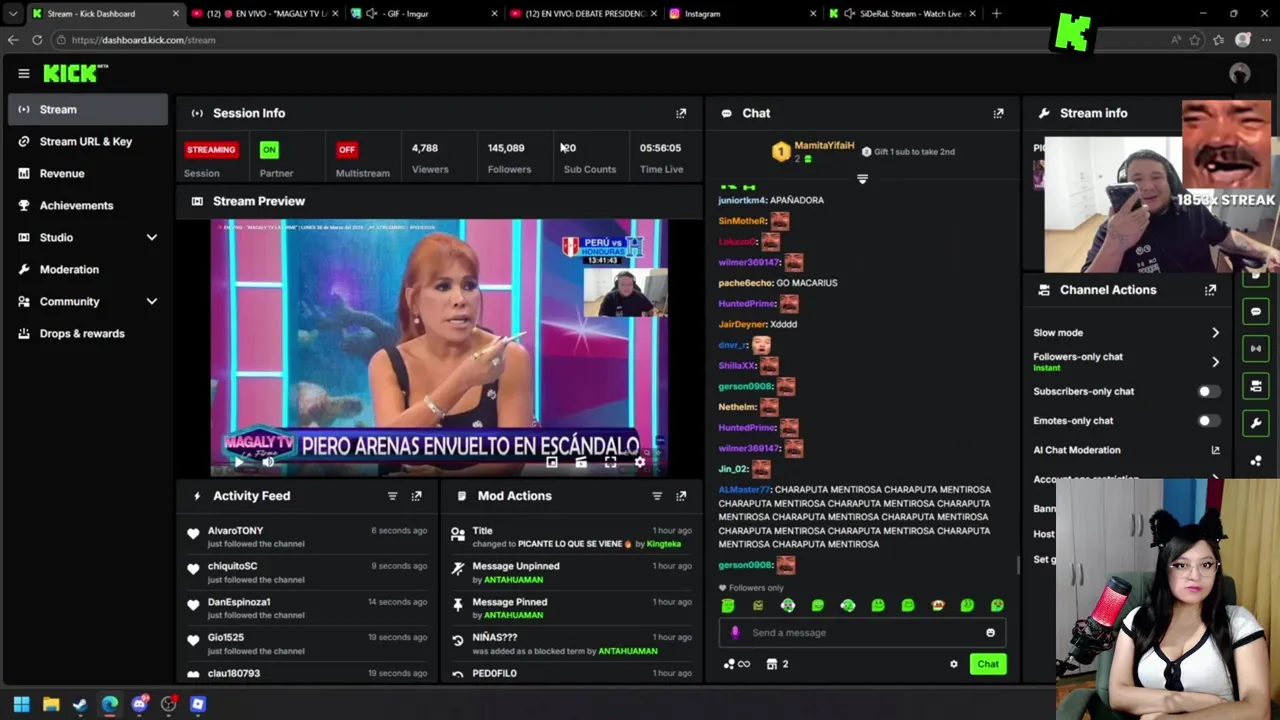The width and height of the screenshot is (1280, 720).
Task: Open Drops & rewards in sidebar
Action: point(88,334)
